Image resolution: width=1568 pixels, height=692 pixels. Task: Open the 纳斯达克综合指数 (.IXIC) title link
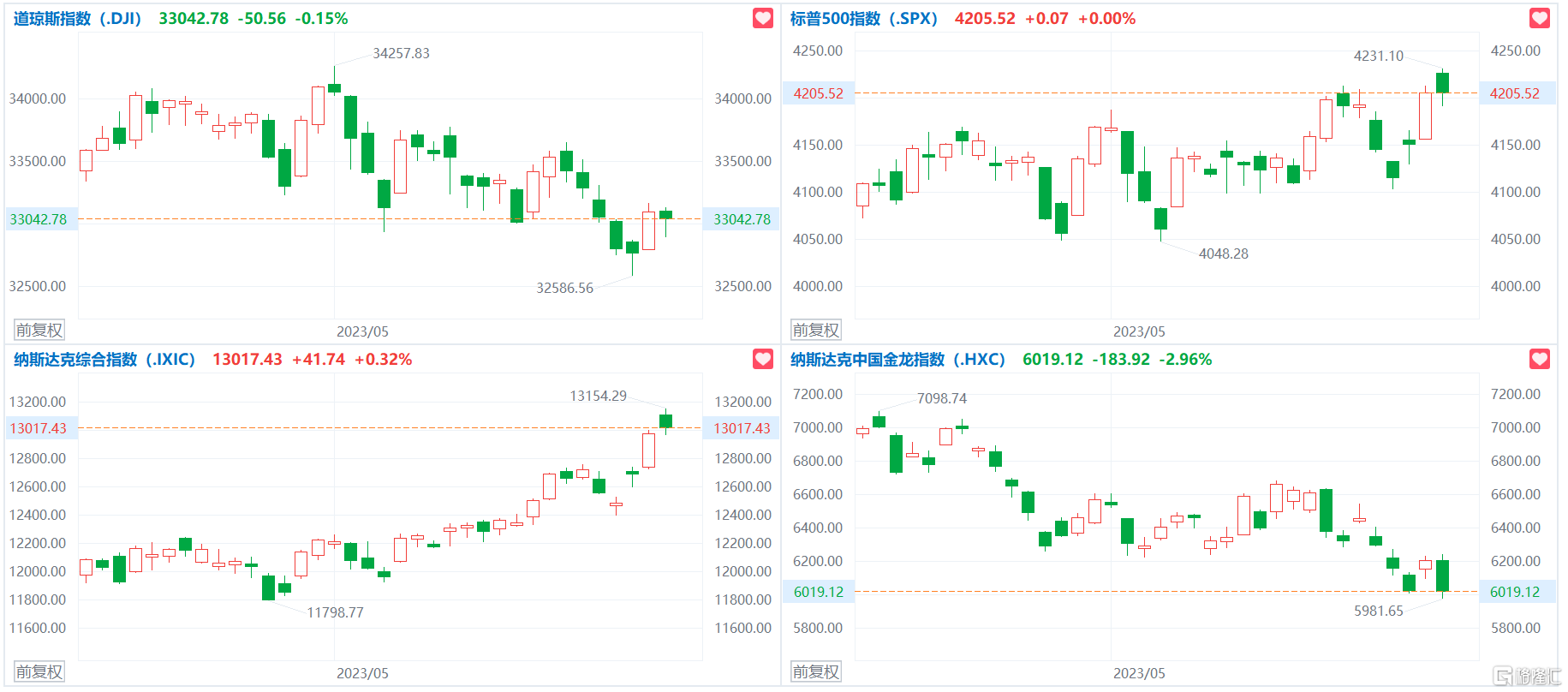click(x=104, y=359)
